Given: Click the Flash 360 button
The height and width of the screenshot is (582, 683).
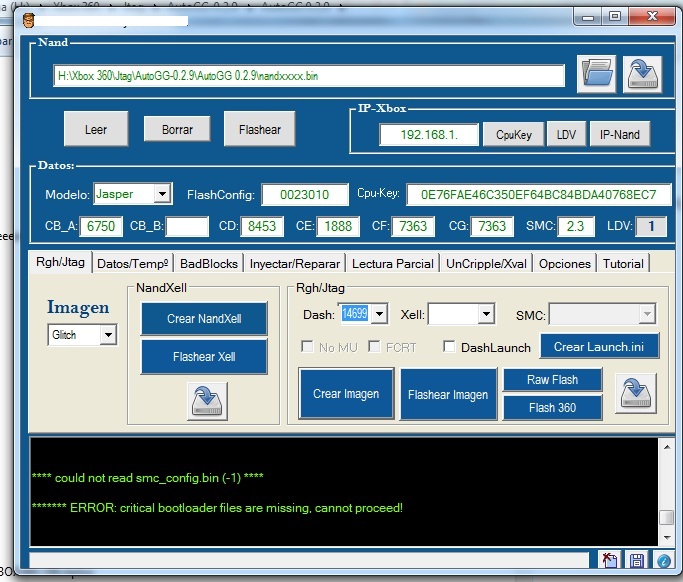Looking at the screenshot, I should pos(552,407).
